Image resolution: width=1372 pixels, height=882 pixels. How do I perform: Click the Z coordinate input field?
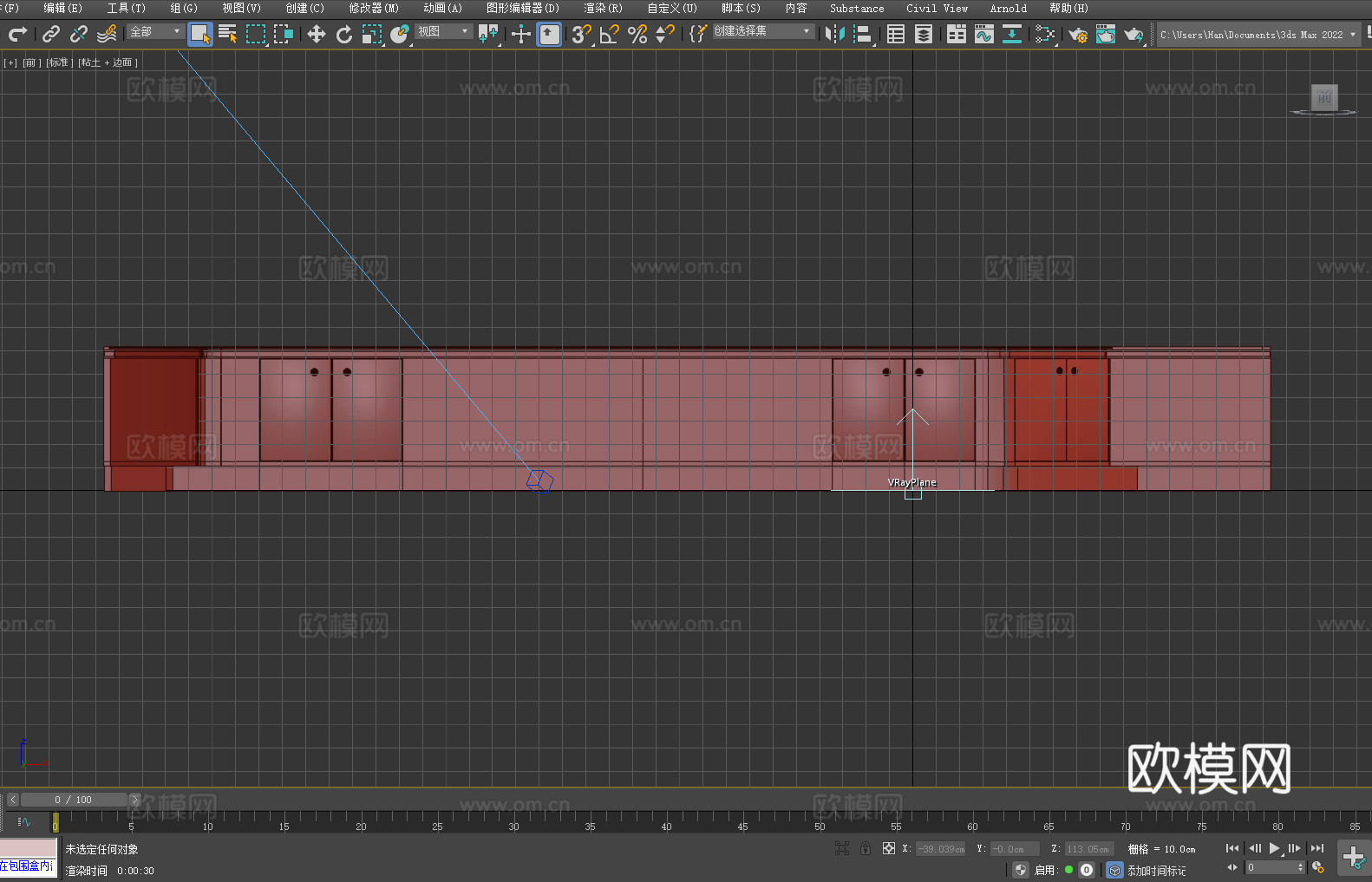pyautogui.click(x=1088, y=849)
